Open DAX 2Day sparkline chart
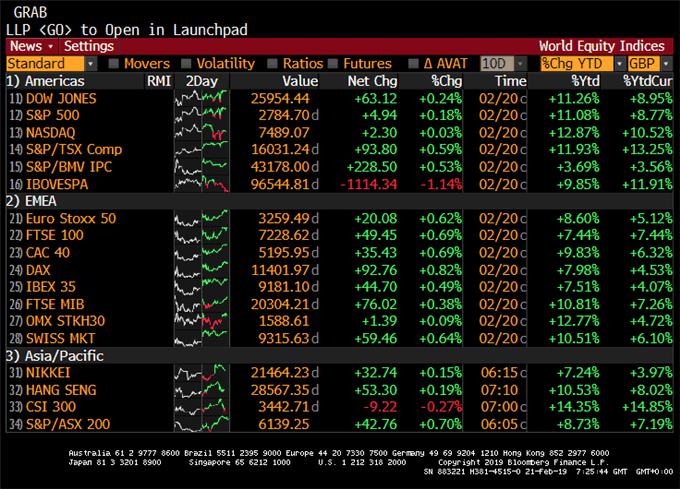This screenshot has width=680, height=489. click(x=202, y=270)
